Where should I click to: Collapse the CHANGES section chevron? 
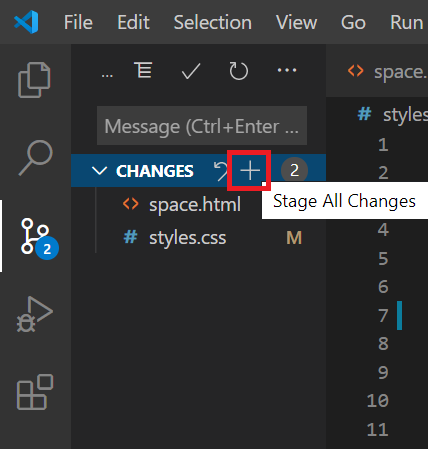(99, 171)
